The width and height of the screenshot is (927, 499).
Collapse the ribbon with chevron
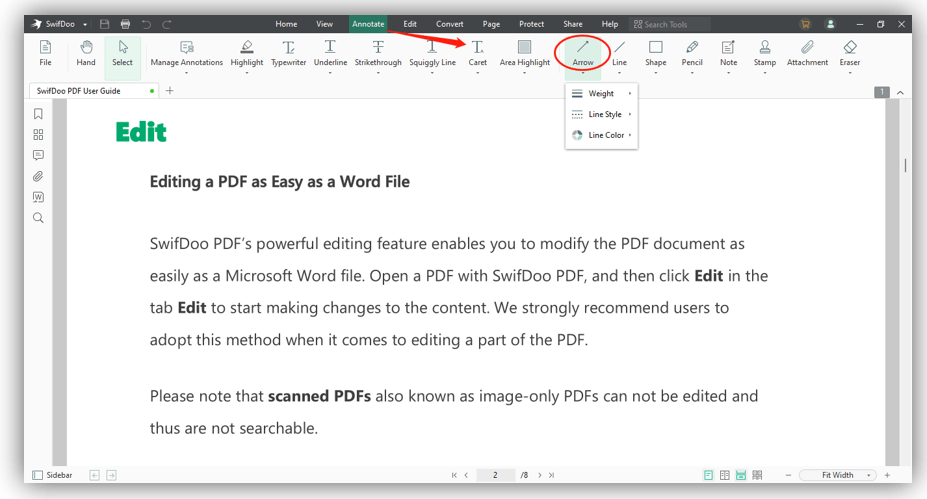click(900, 92)
